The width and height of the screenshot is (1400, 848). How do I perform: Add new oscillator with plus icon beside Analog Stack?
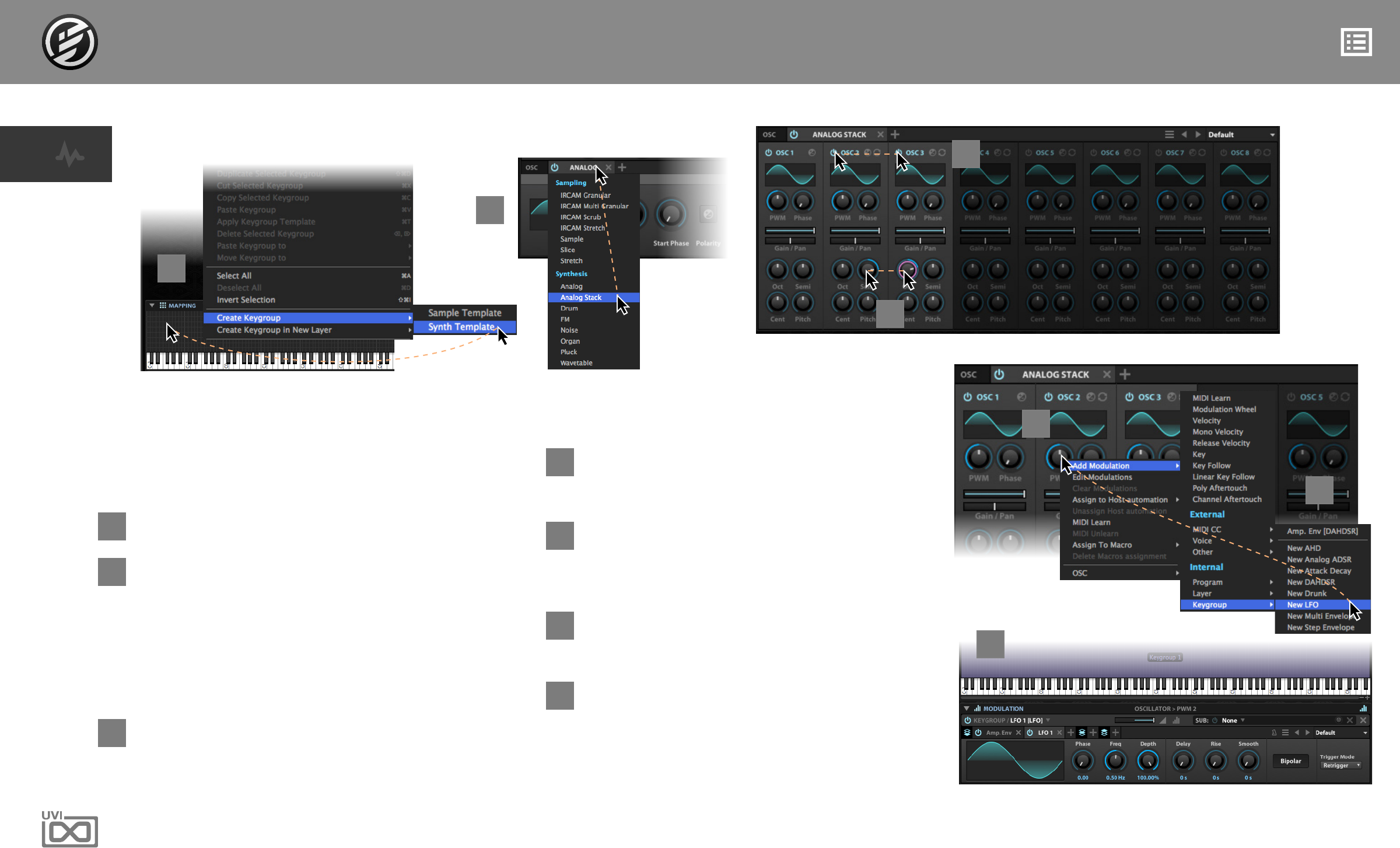click(895, 134)
